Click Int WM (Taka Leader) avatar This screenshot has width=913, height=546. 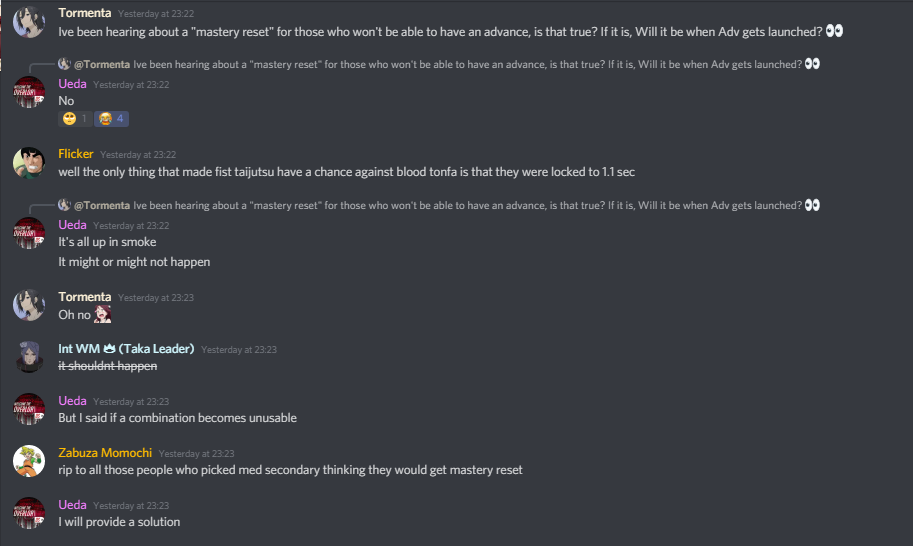pos(29,357)
